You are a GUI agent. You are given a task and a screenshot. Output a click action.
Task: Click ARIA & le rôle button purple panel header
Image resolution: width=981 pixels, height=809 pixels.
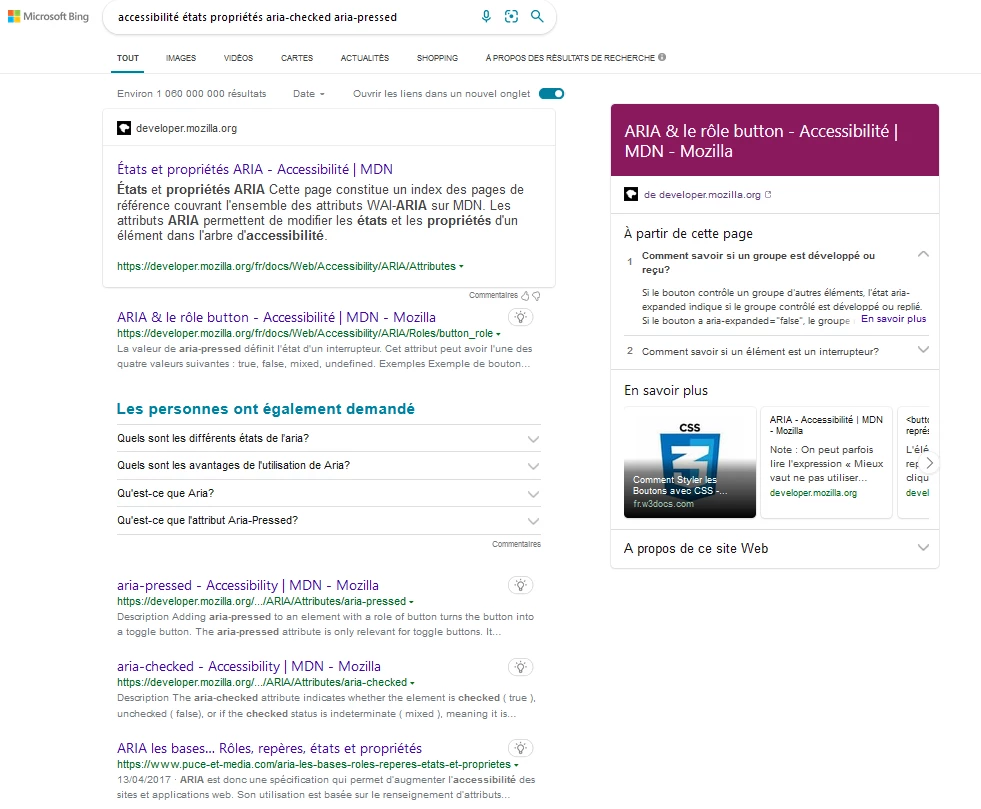tap(775, 140)
